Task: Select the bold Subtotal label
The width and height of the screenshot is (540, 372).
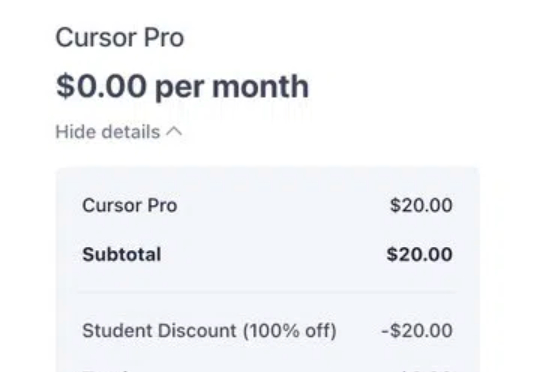Action: tap(122, 255)
